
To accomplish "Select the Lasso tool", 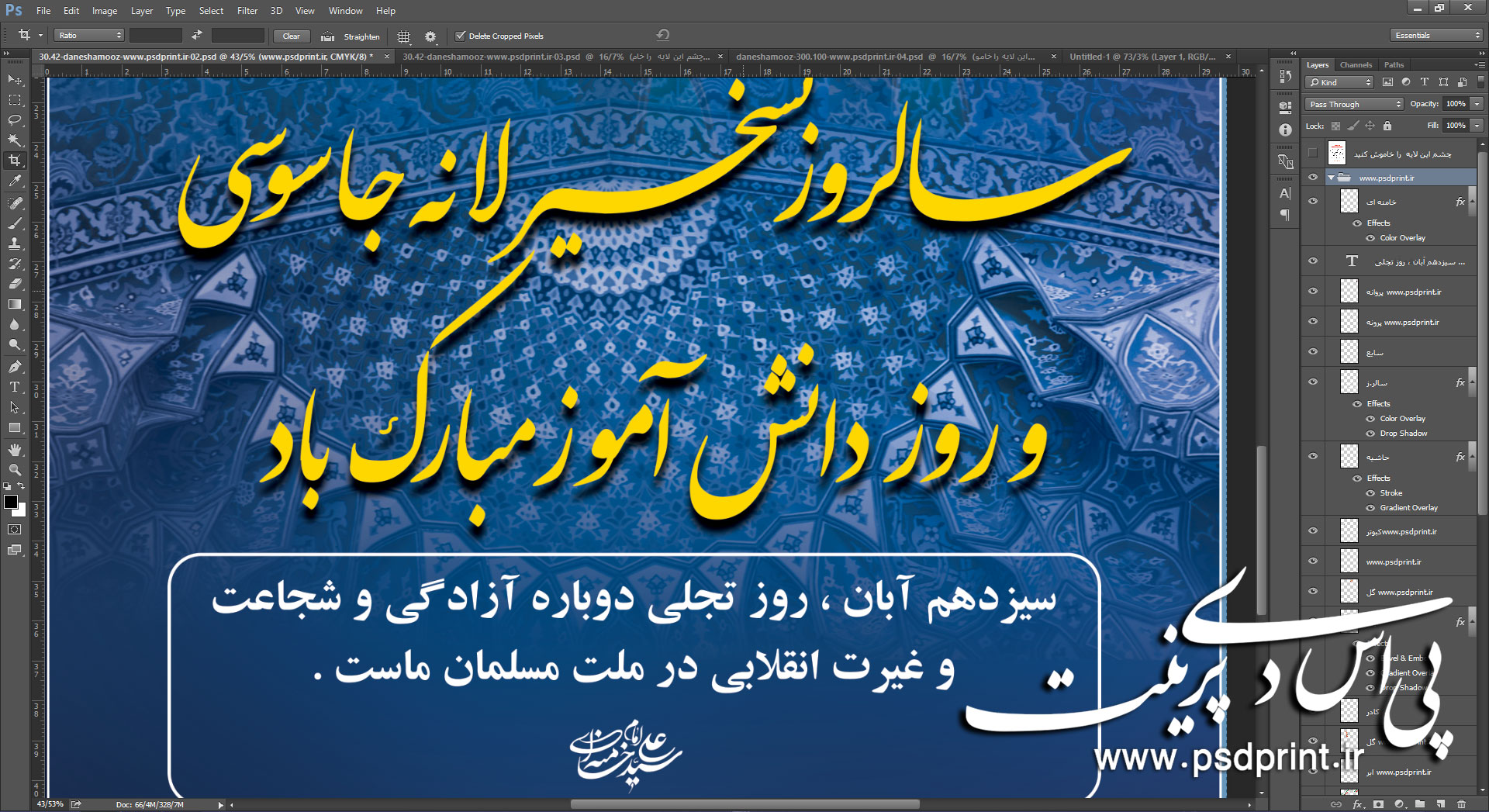I will click(x=15, y=120).
